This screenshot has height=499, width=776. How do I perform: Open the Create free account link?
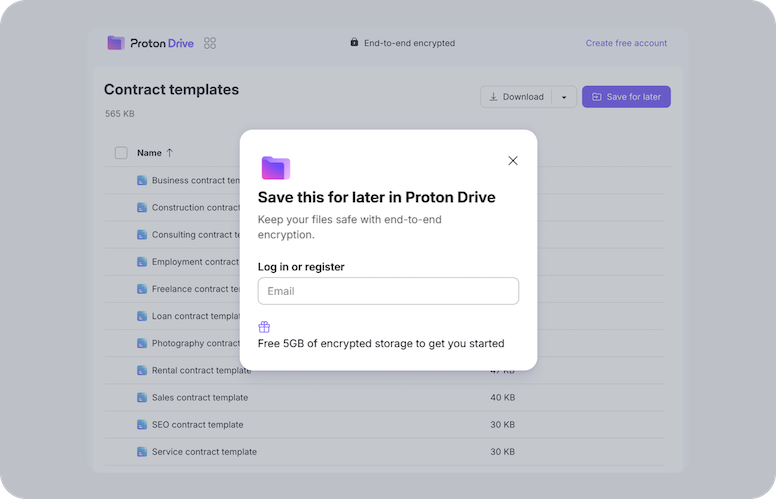tap(626, 43)
